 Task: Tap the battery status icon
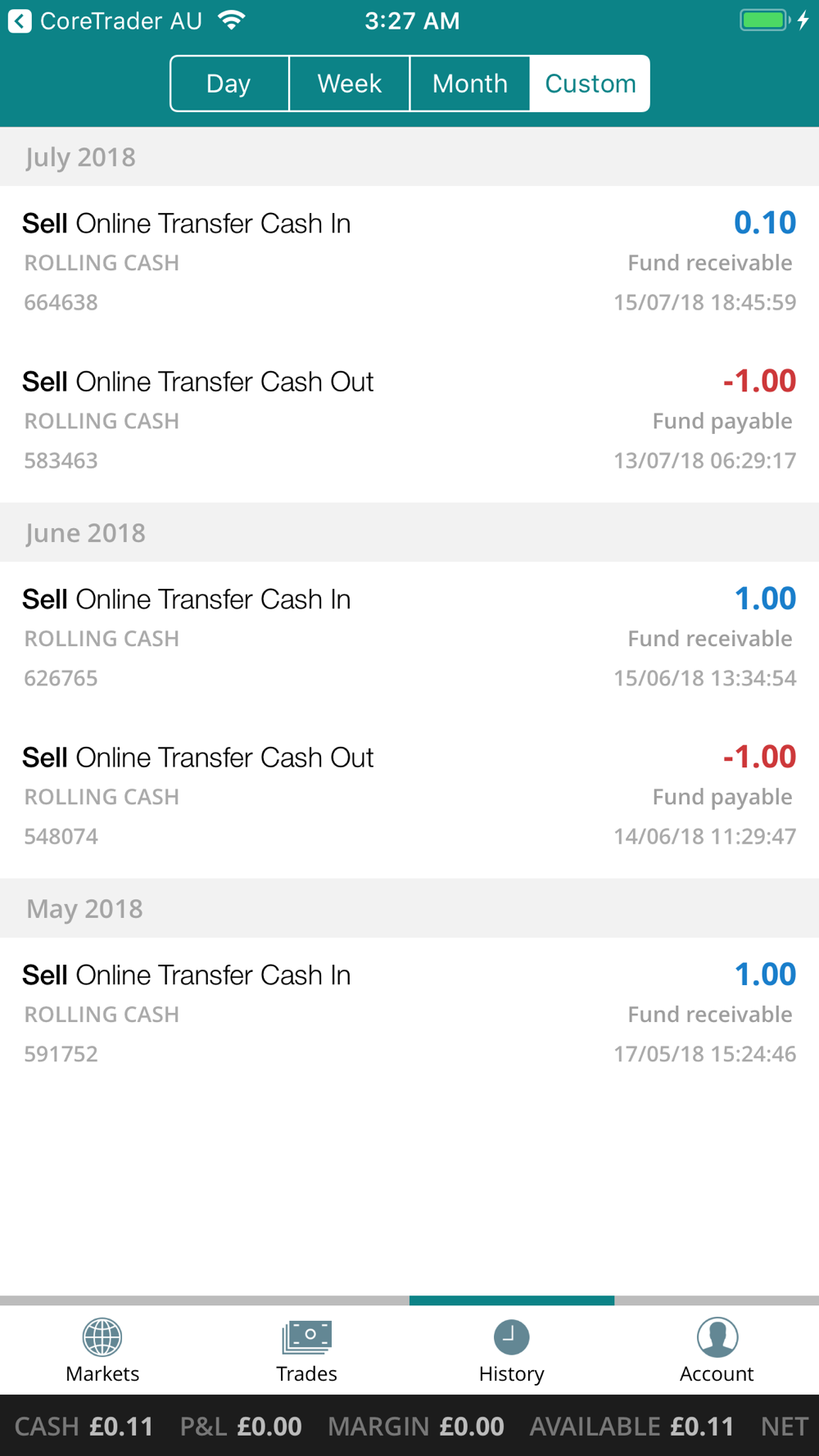pyautogui.click(x=765, y=20)
